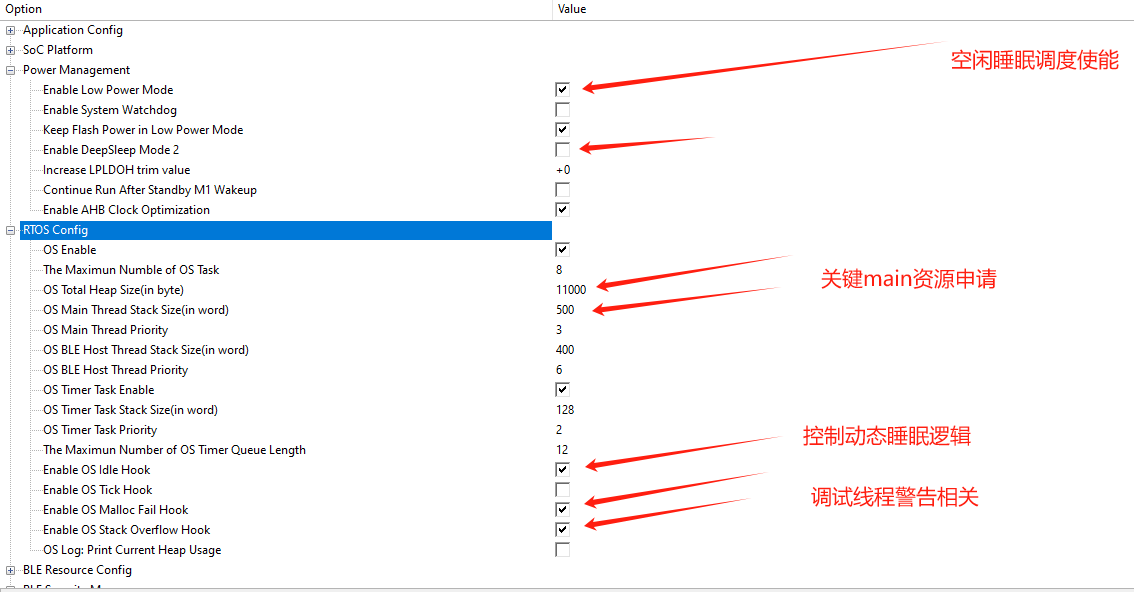1134x592 pixels.
Task: Toggle OS Timer Task Enable checkbox
Action: [x=562, y=390]
